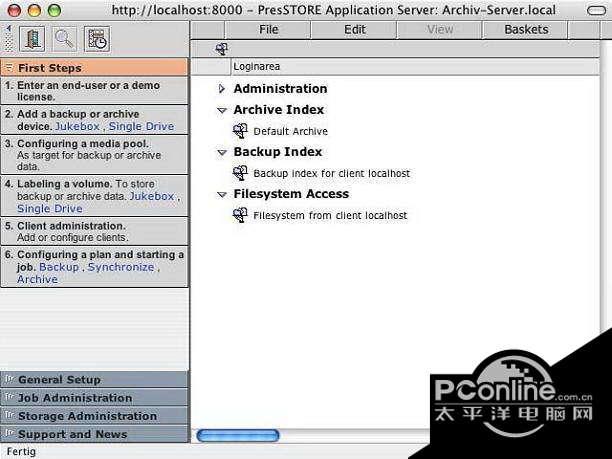Click the Administration heading text
Viewport: 612px width, 459px height.
[280, 89]
